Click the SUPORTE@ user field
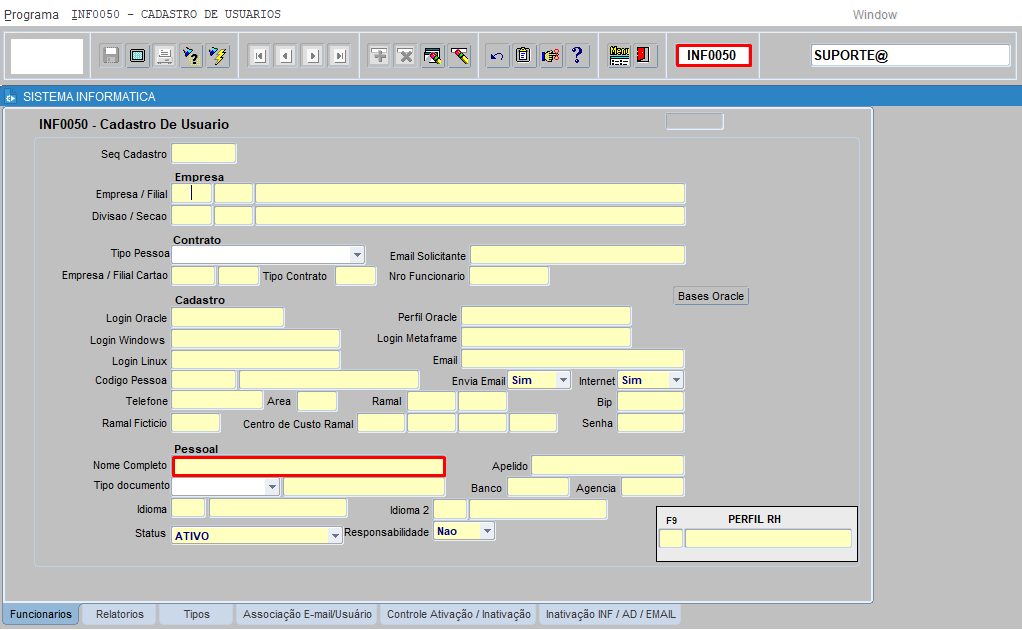 click(910, 55)
